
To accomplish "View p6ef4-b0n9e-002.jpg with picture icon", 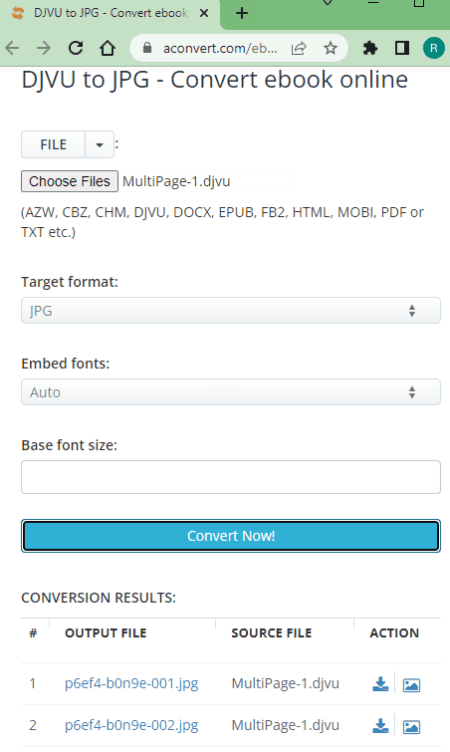I will pyautogui.click(x=411, y=727).
